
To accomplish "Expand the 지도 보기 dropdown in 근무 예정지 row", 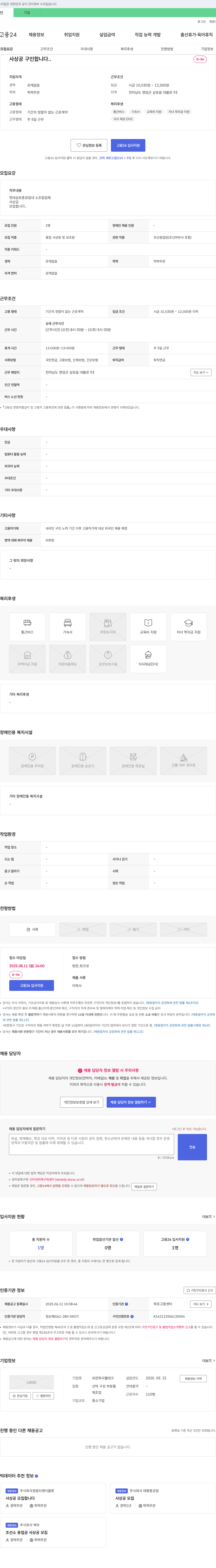I will [201, 373].
